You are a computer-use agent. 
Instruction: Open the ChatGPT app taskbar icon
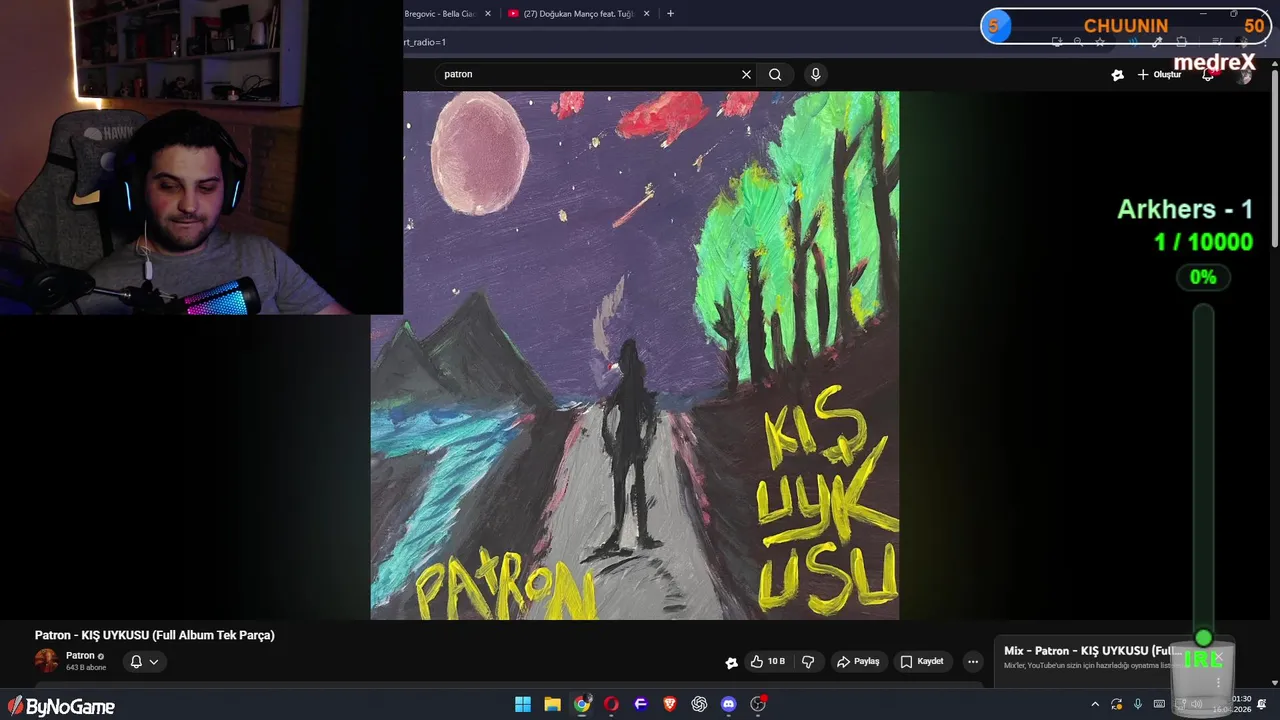699,704
